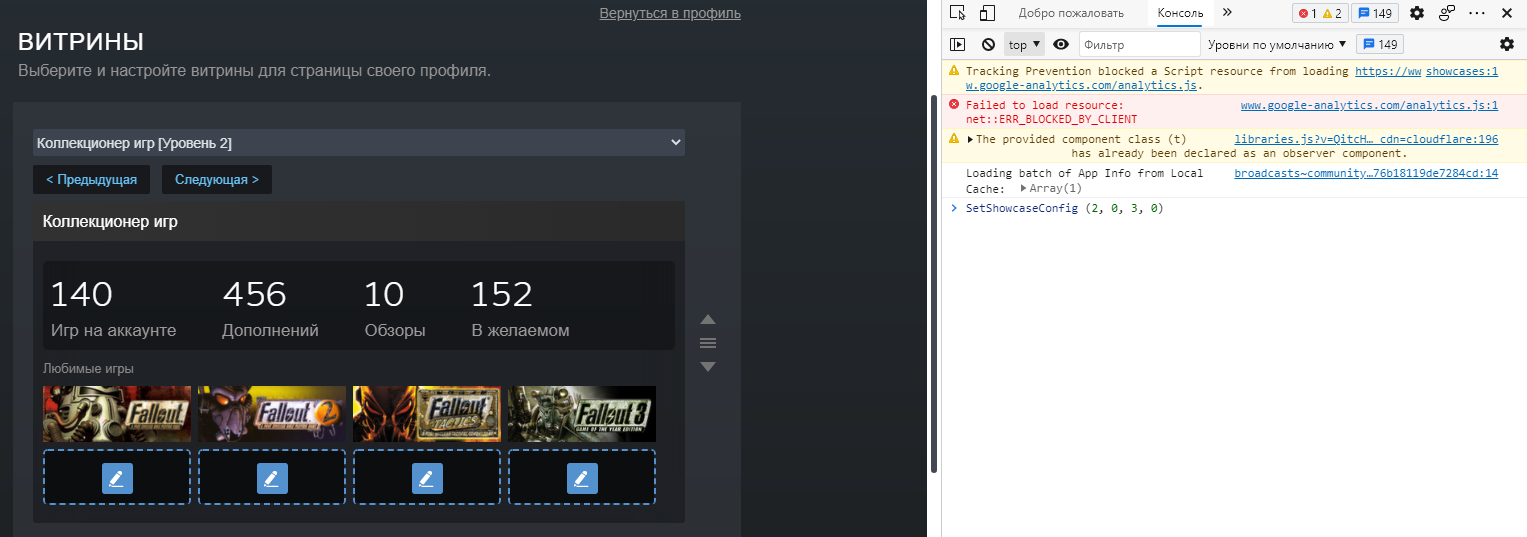Show more DevTools tabs chevron
1527x537 pixels.
1228,13
